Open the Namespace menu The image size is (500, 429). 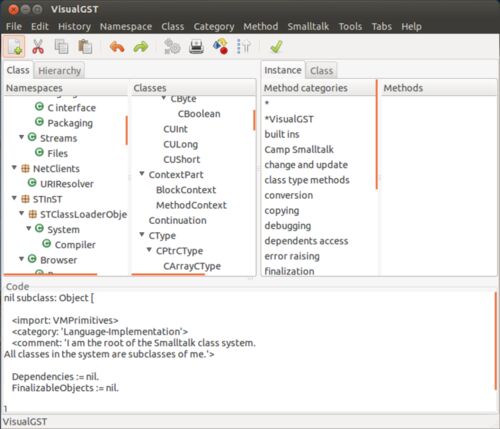126,26
